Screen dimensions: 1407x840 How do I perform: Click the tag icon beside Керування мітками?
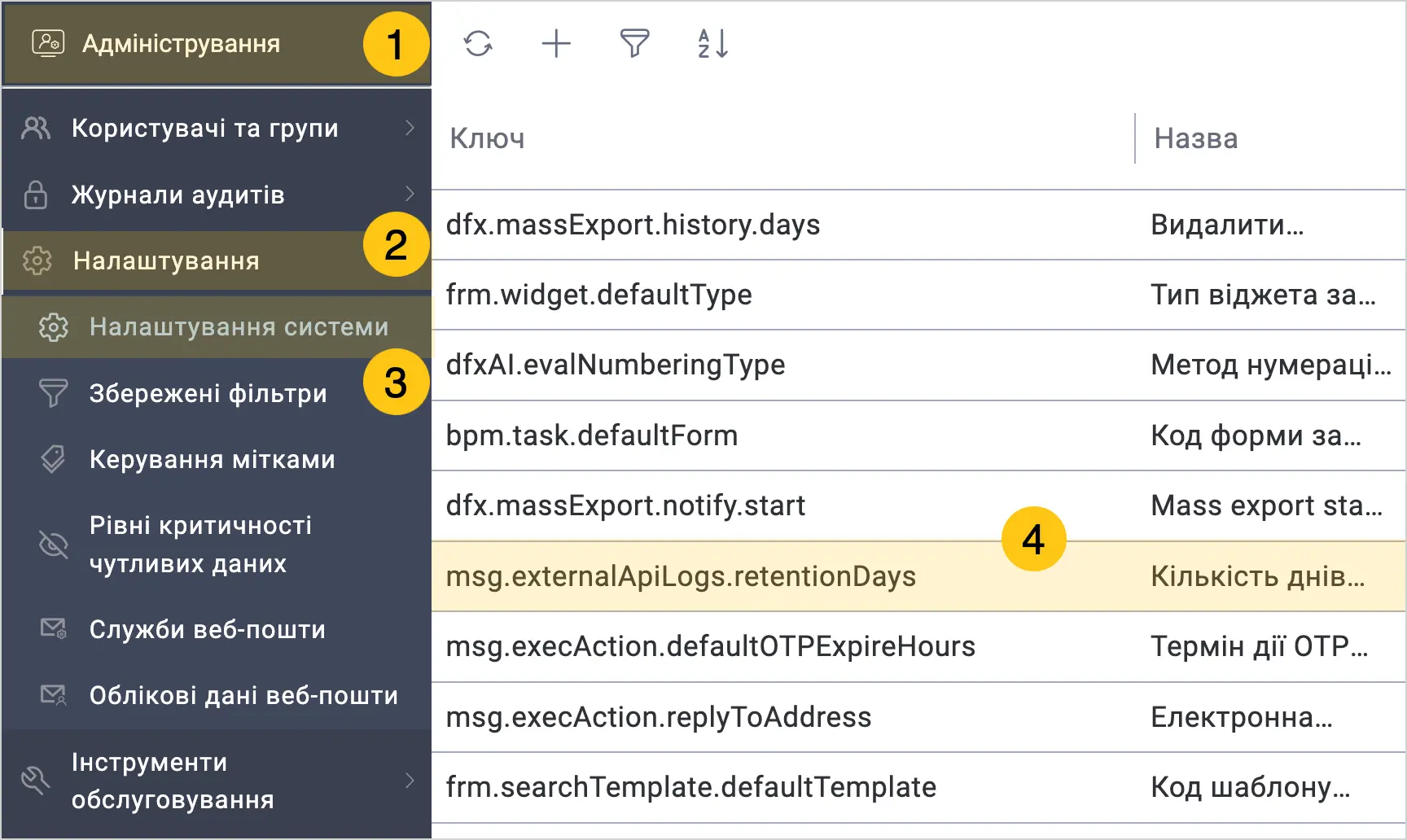pos(54,459)
